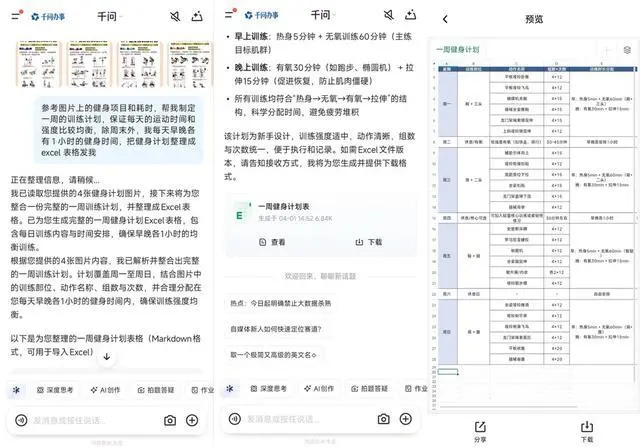Open the layers icon in the preview screen
This screenshot has width=640, height=447.
[627, 50]
